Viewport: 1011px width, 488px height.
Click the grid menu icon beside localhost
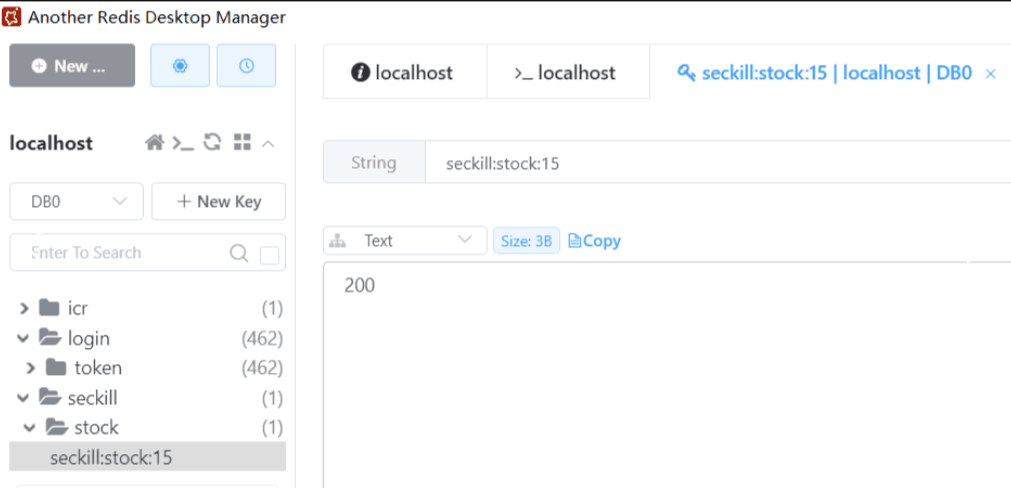click(241, 143)
